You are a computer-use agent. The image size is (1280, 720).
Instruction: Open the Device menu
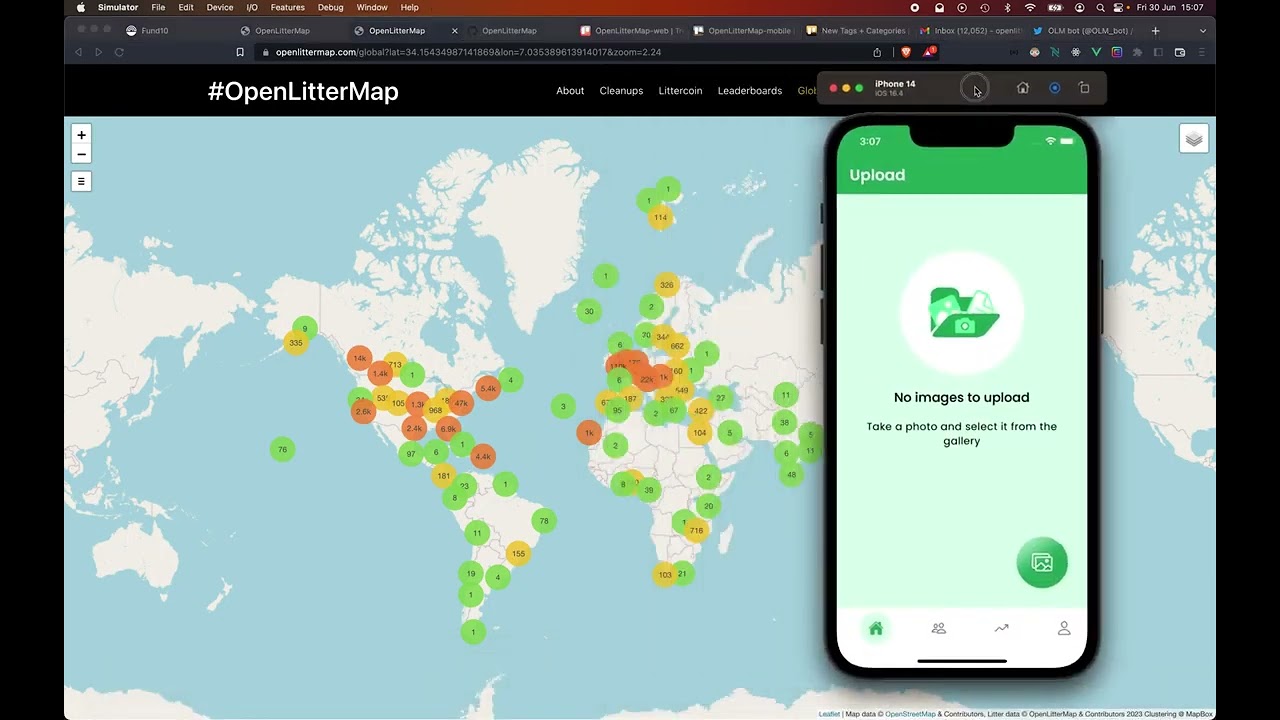(220, 7)
